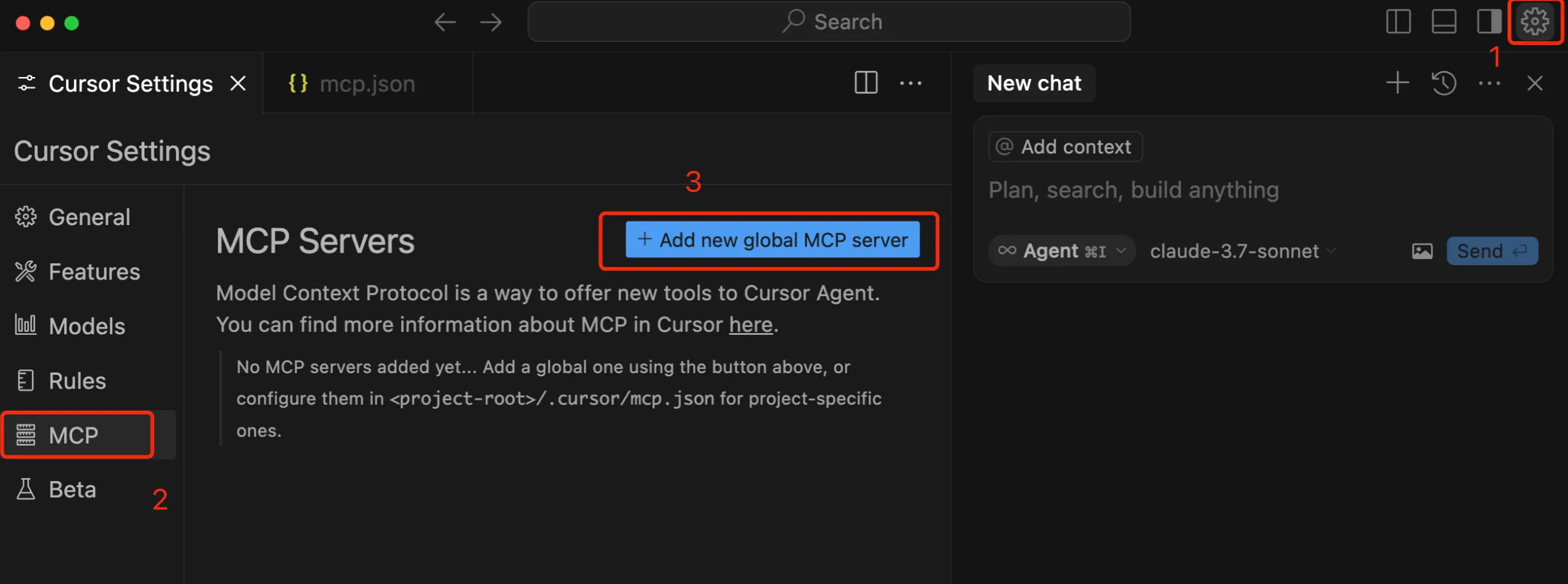Click the 'No MCP servers added yet' notice

558,398
